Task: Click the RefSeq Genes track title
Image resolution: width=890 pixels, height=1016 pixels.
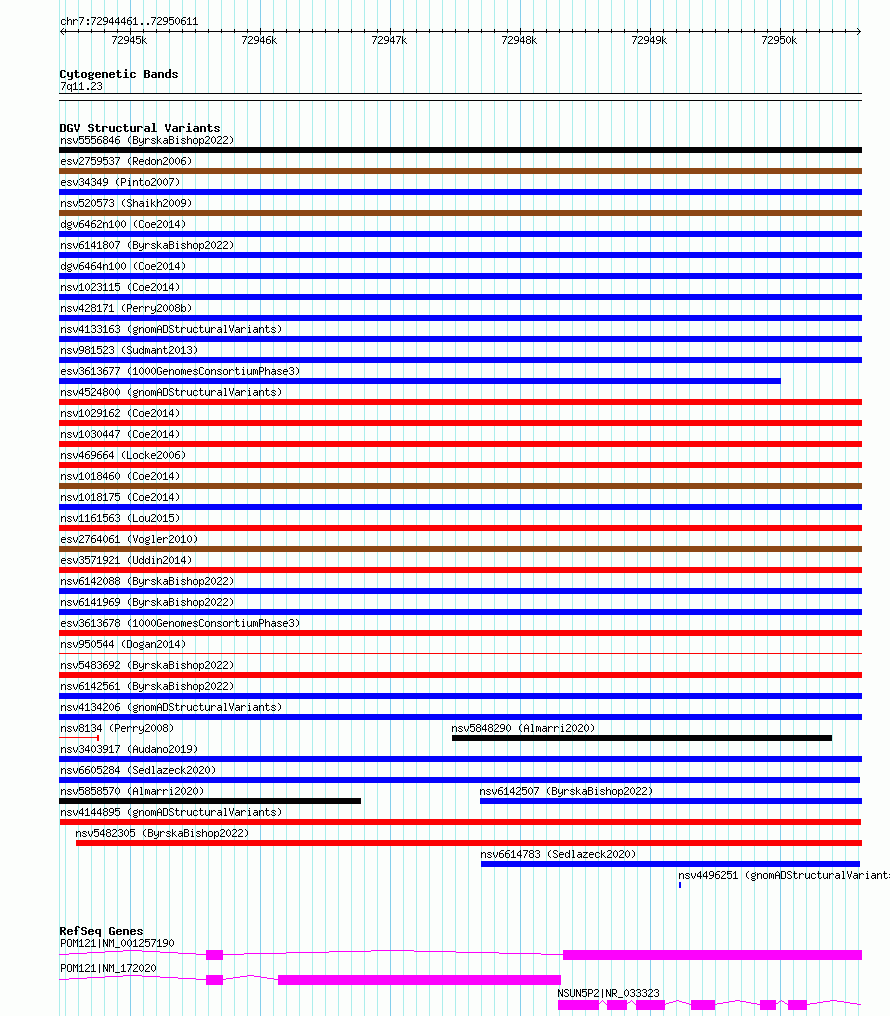Action: tap(101, 931)
